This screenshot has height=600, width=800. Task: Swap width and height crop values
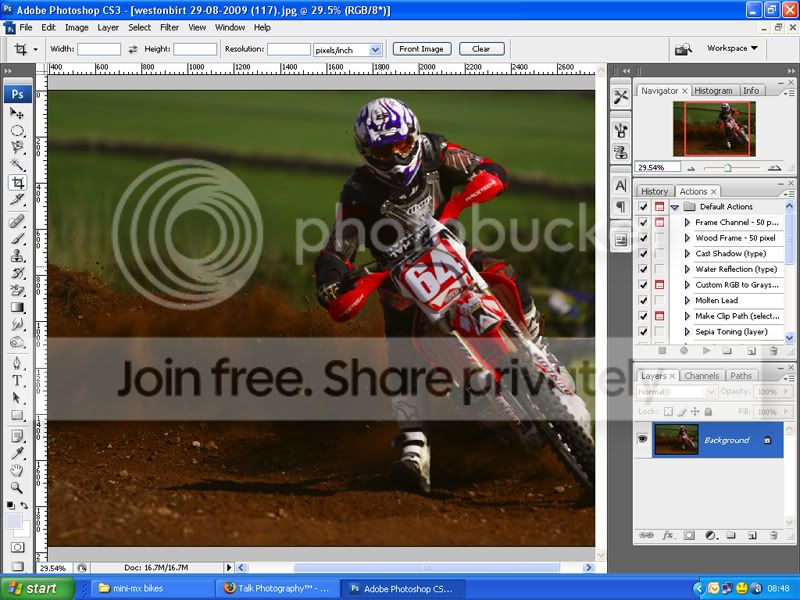[133, 49]
